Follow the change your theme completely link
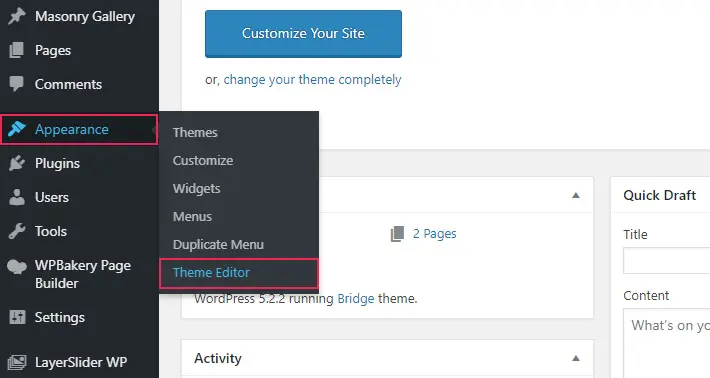Viewport: 710px width, 378px height. (312, 80)
